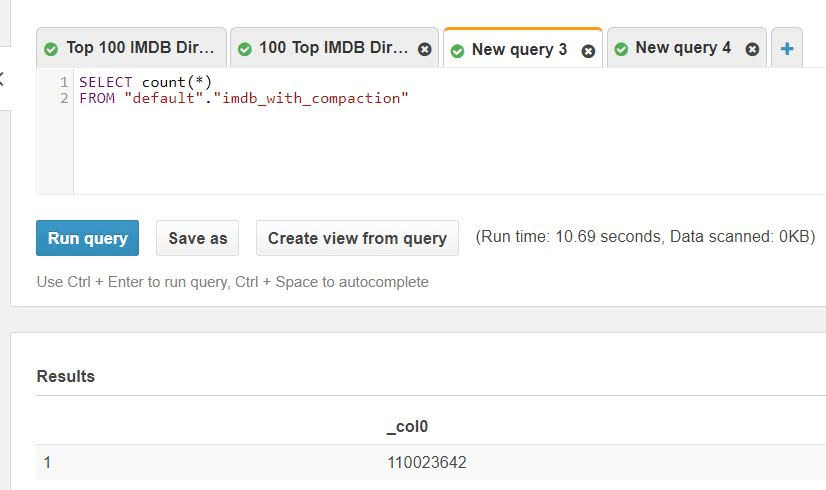Click the count result 110023642
The height and width of the screenshot is (490, 826).
pyautogui.click(x=427, y=463)
